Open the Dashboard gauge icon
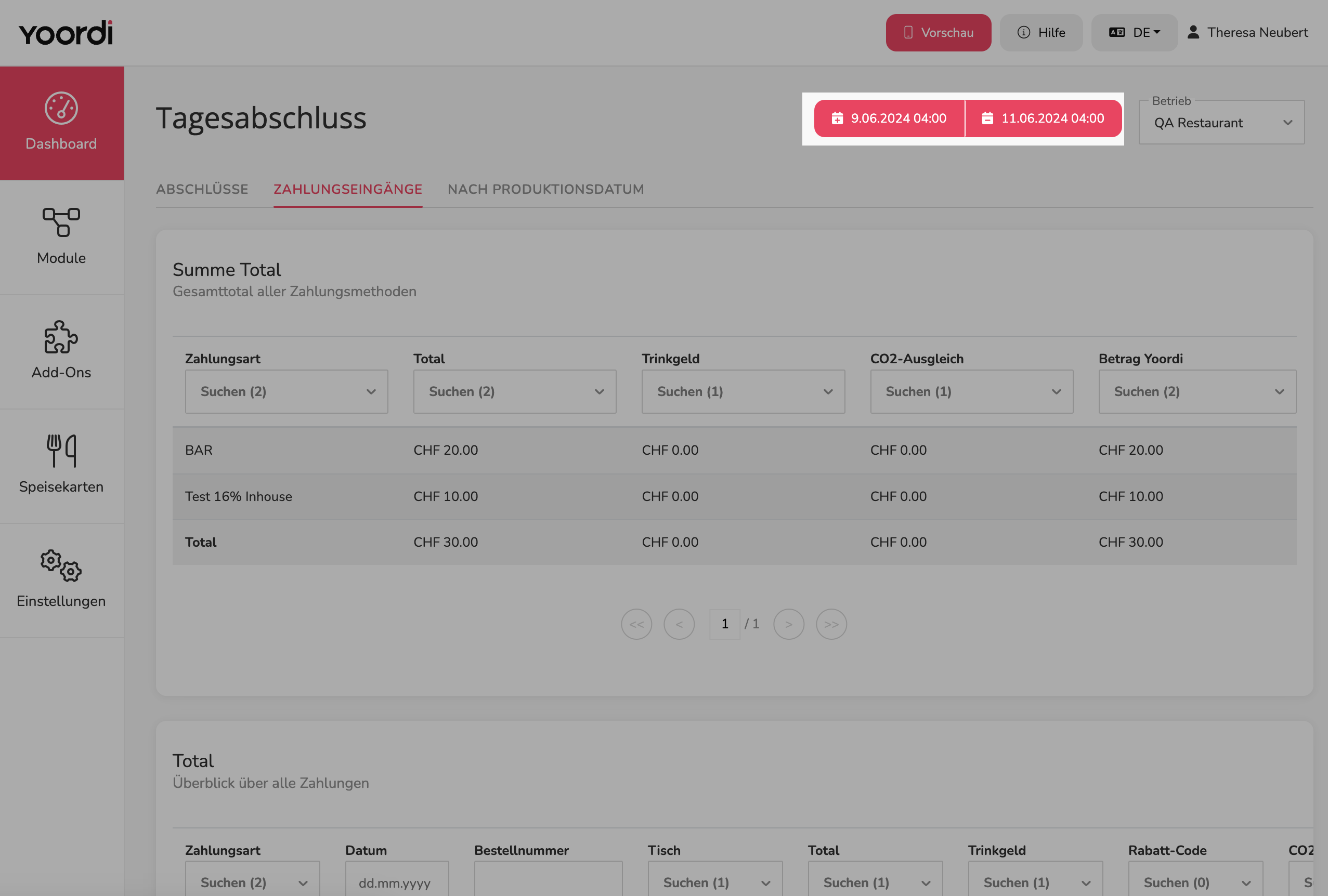The height and width of the screenshot is (896, 1328). [x=61, y=108]
